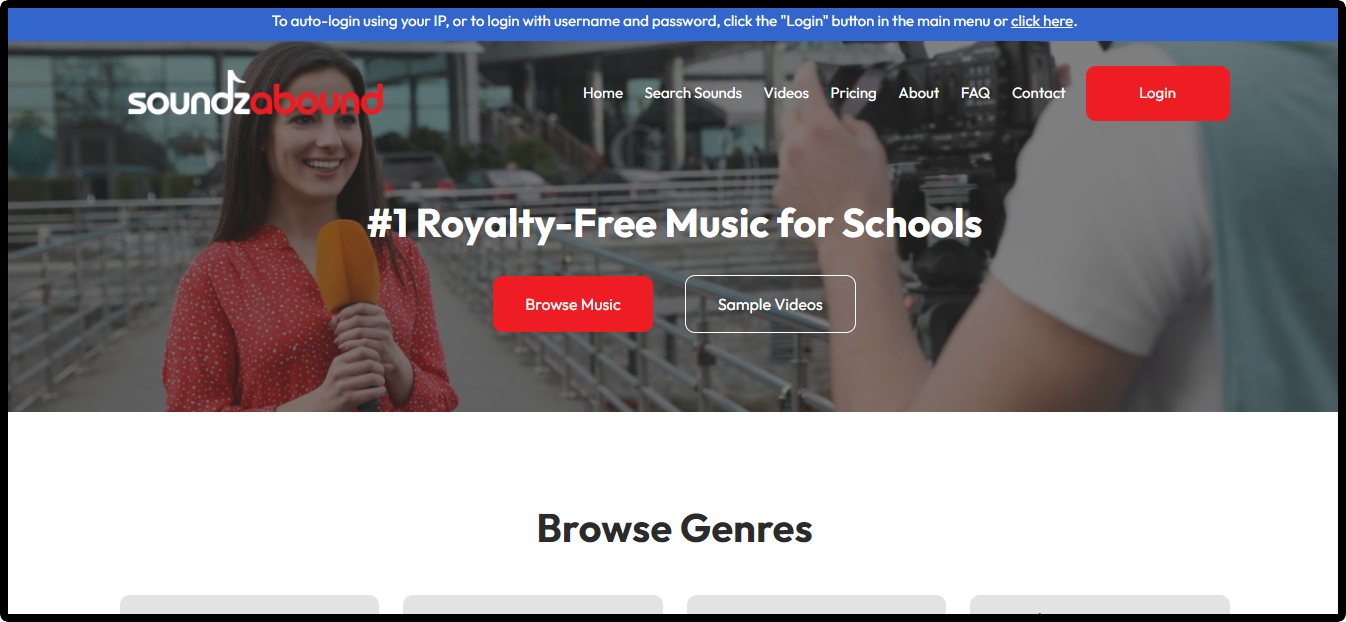The height and width of the screenshot is (622, 1346).
Task: Open the Videos nav link
Action: (x=786, y=93)
